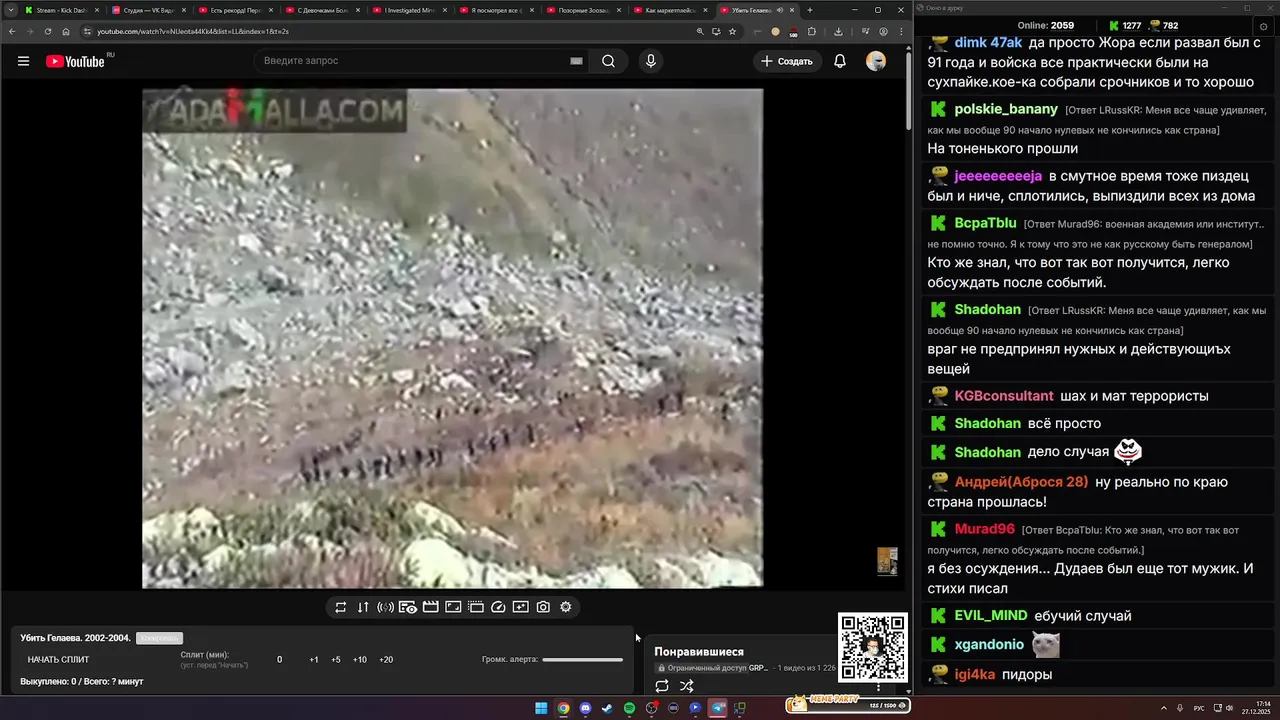Open browser zoom magnifier icon
This screenshot has width=1280, height=720.
coord(700,31)
